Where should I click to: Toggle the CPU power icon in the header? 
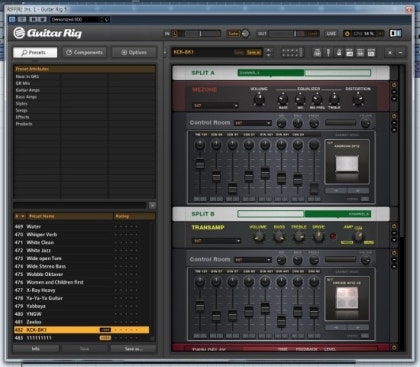point(347,34)
